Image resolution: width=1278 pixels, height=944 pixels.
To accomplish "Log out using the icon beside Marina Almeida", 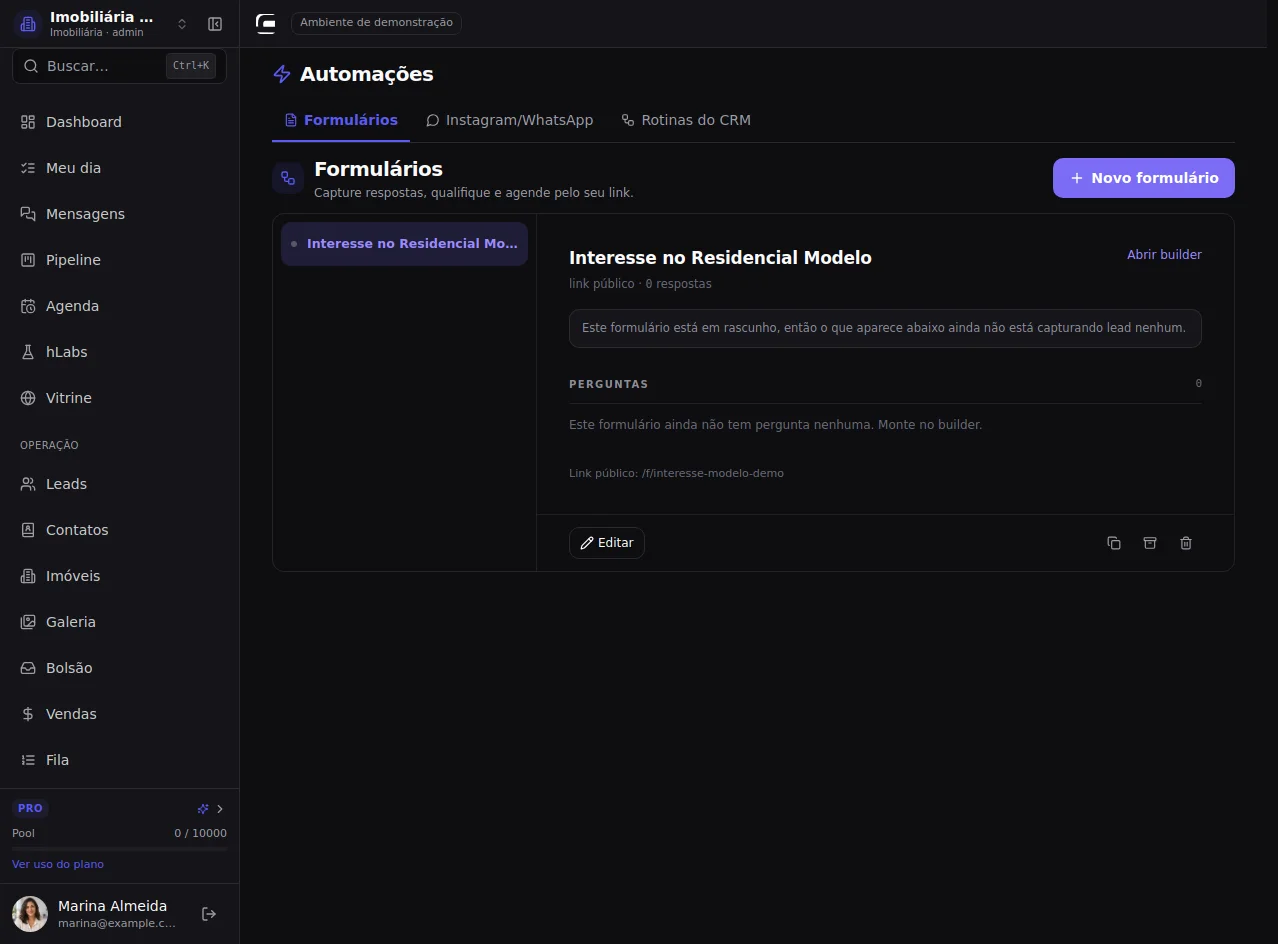I will [209, 914].
